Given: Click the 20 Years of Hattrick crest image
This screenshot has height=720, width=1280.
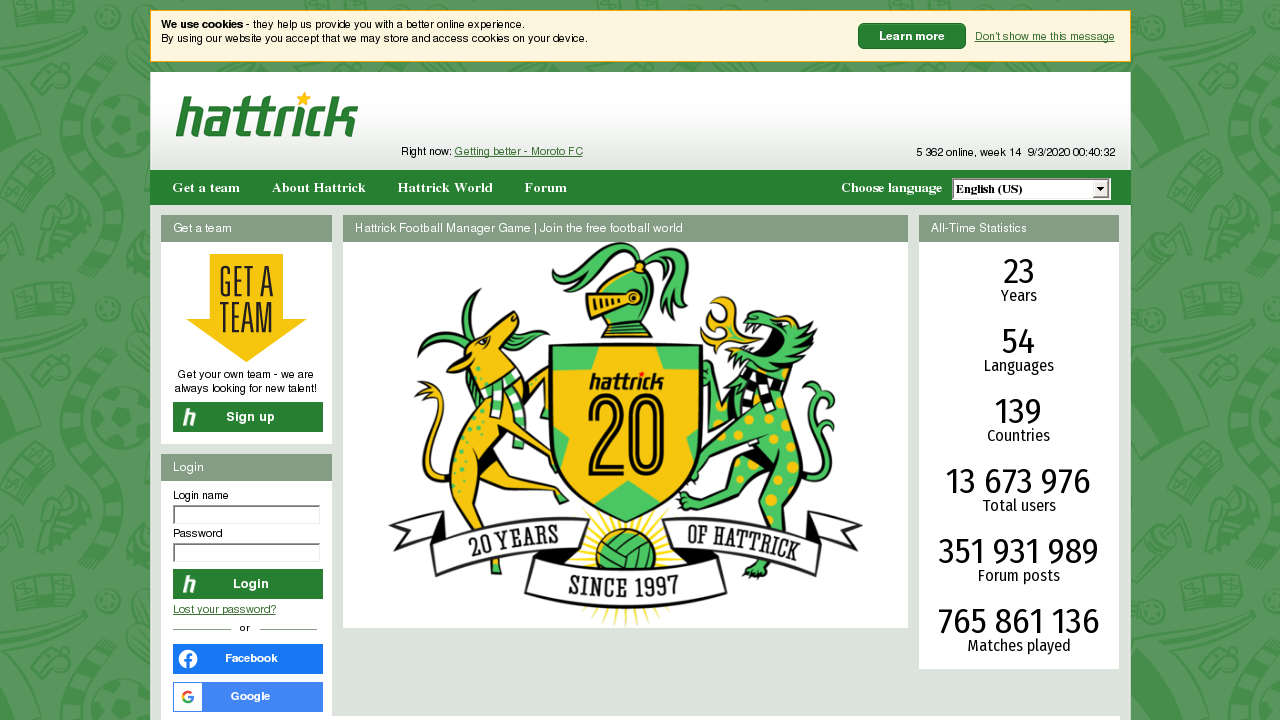Looking at the screenshot, I should pyautogui.click(x=625, y=435).
